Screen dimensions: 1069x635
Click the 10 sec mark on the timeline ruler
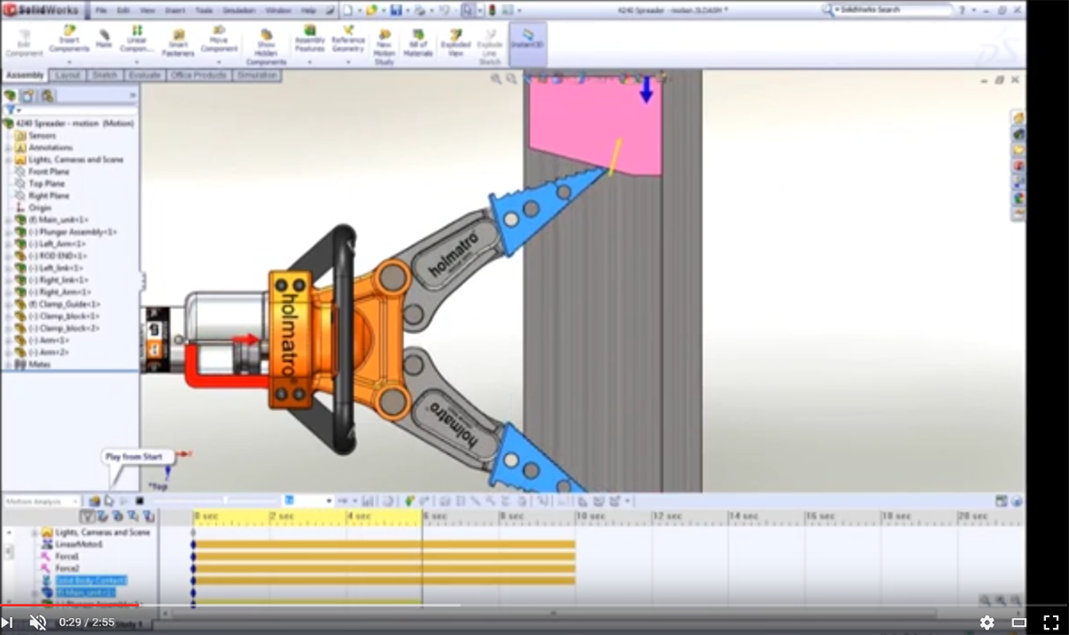point(590,516)
